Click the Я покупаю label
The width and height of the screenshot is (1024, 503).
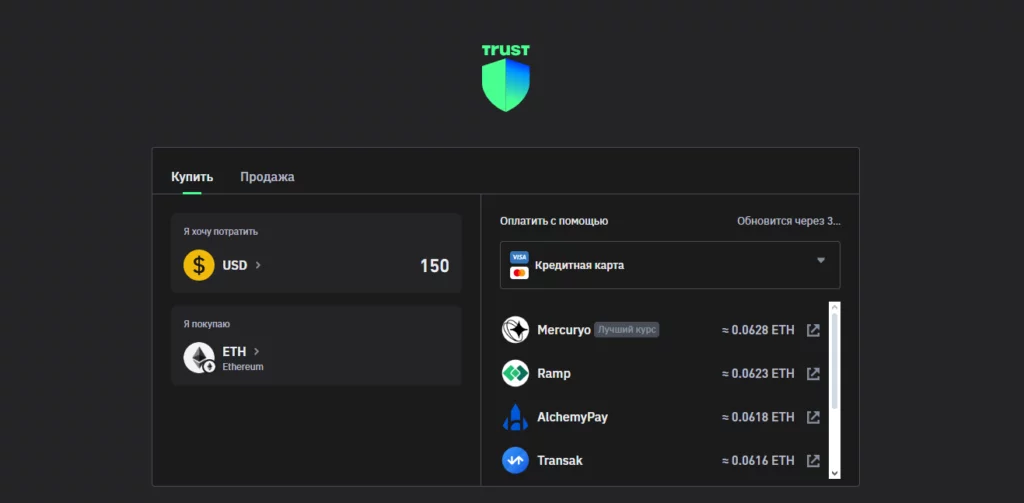[x=206, y=324]
